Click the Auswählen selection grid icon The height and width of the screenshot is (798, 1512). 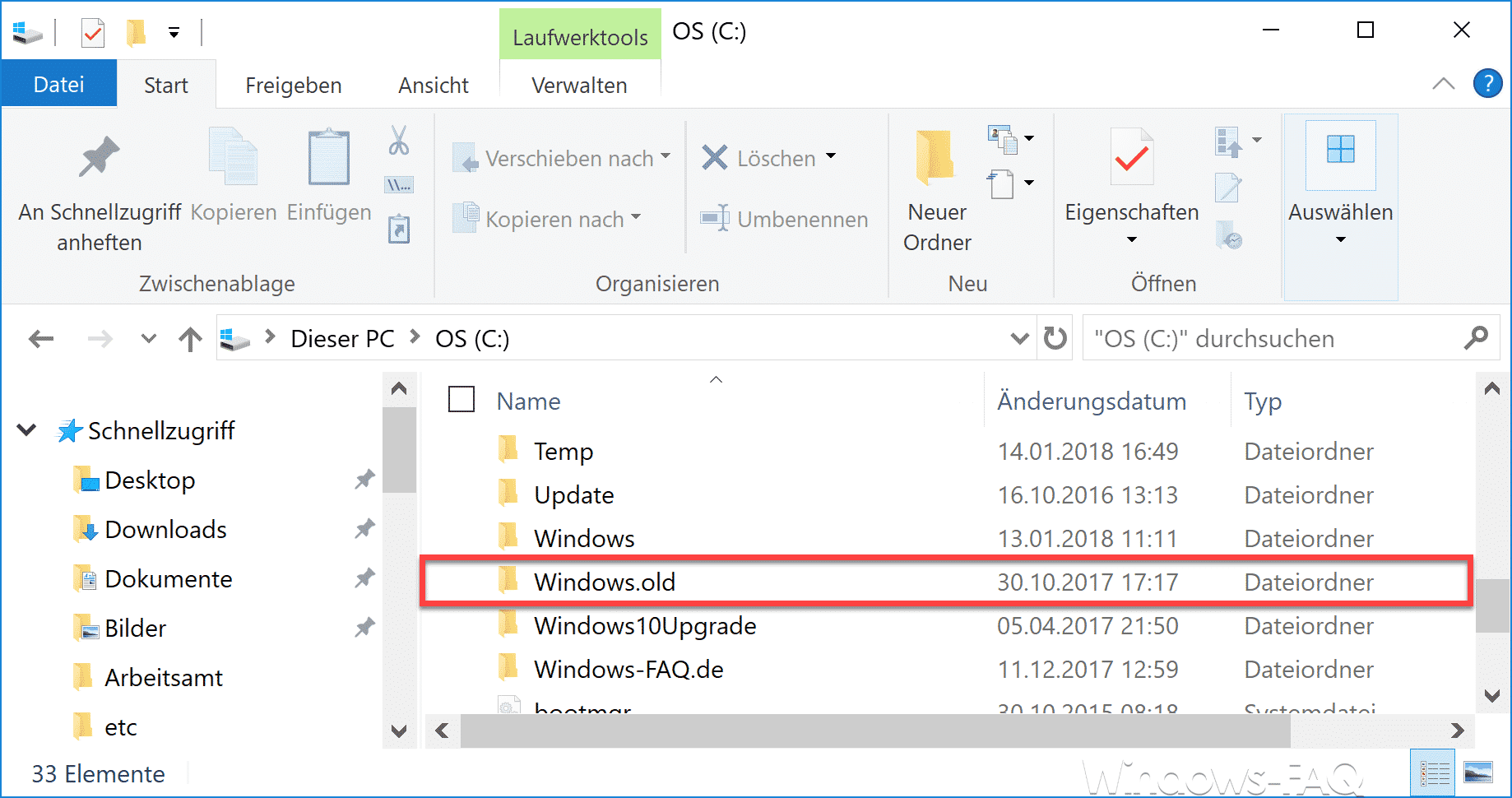(1341, 150)
